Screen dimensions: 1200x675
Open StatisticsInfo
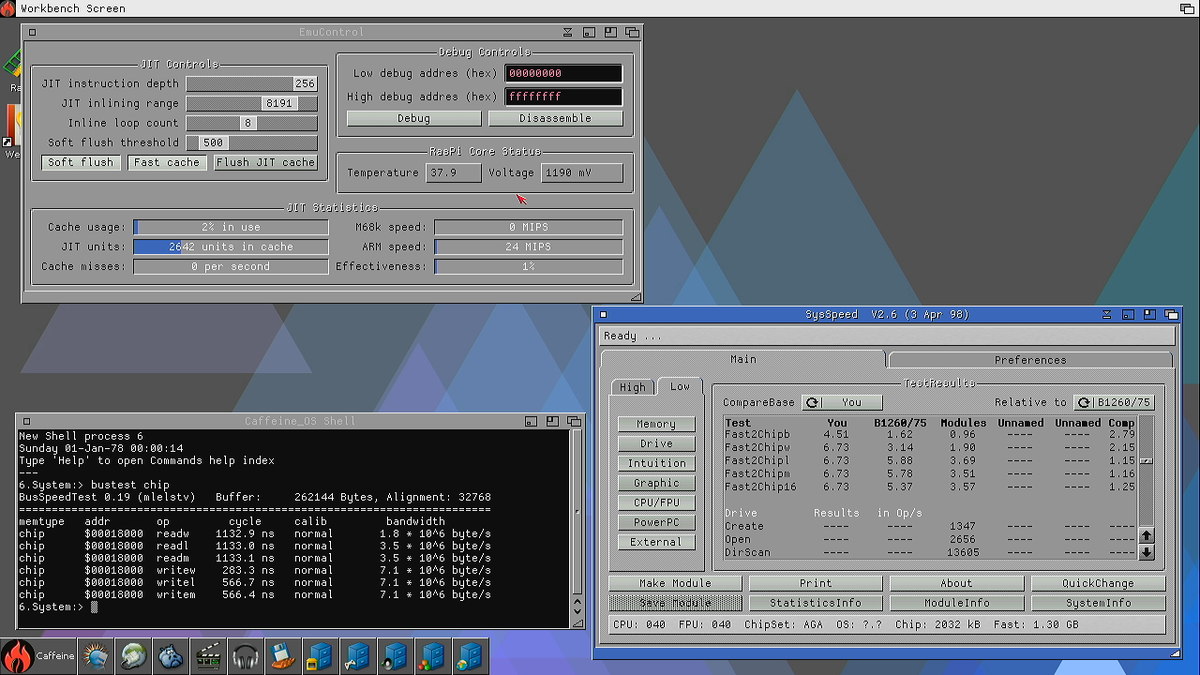coord(815,603)
